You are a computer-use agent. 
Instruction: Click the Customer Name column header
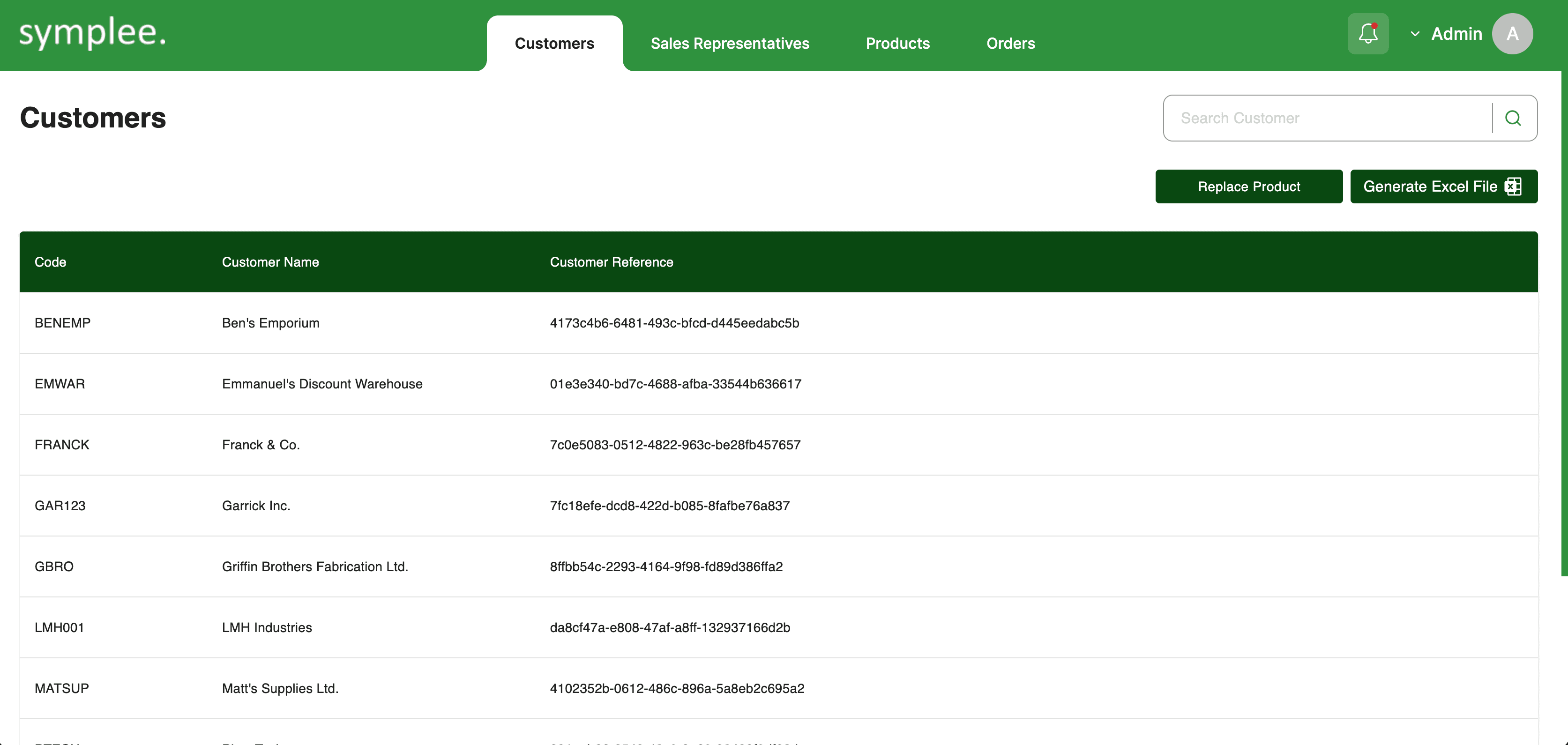pyautogui.click(x=270, y=262)
